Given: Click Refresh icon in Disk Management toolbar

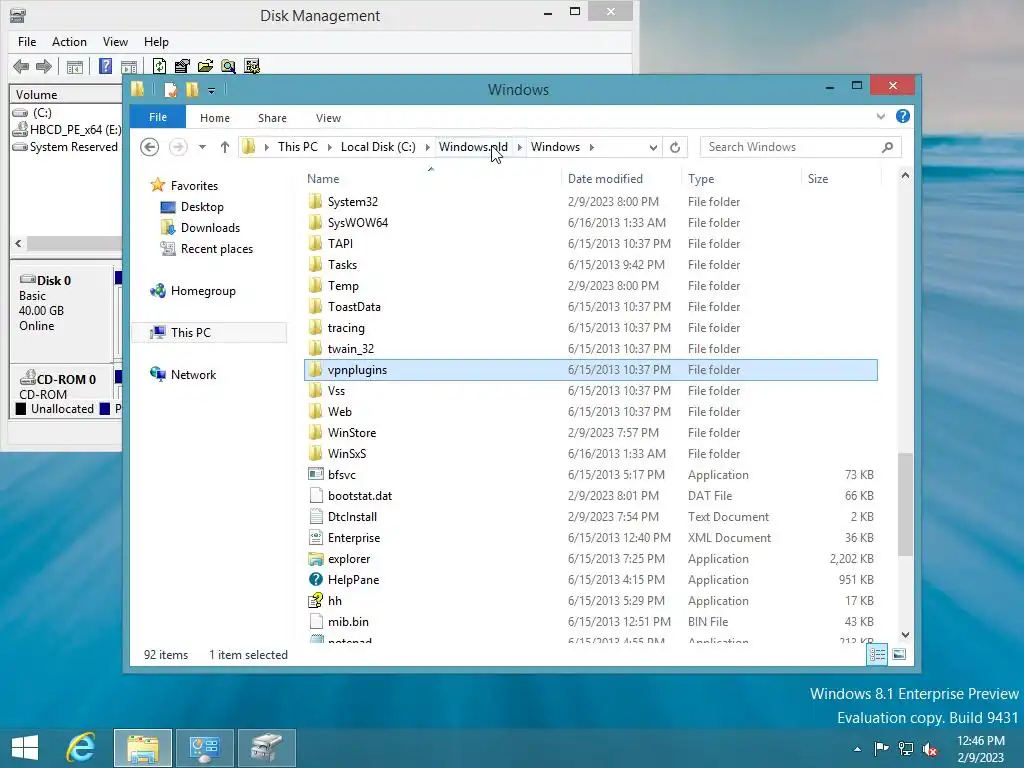Looking at the screenshot, I should tap(159, 66).
